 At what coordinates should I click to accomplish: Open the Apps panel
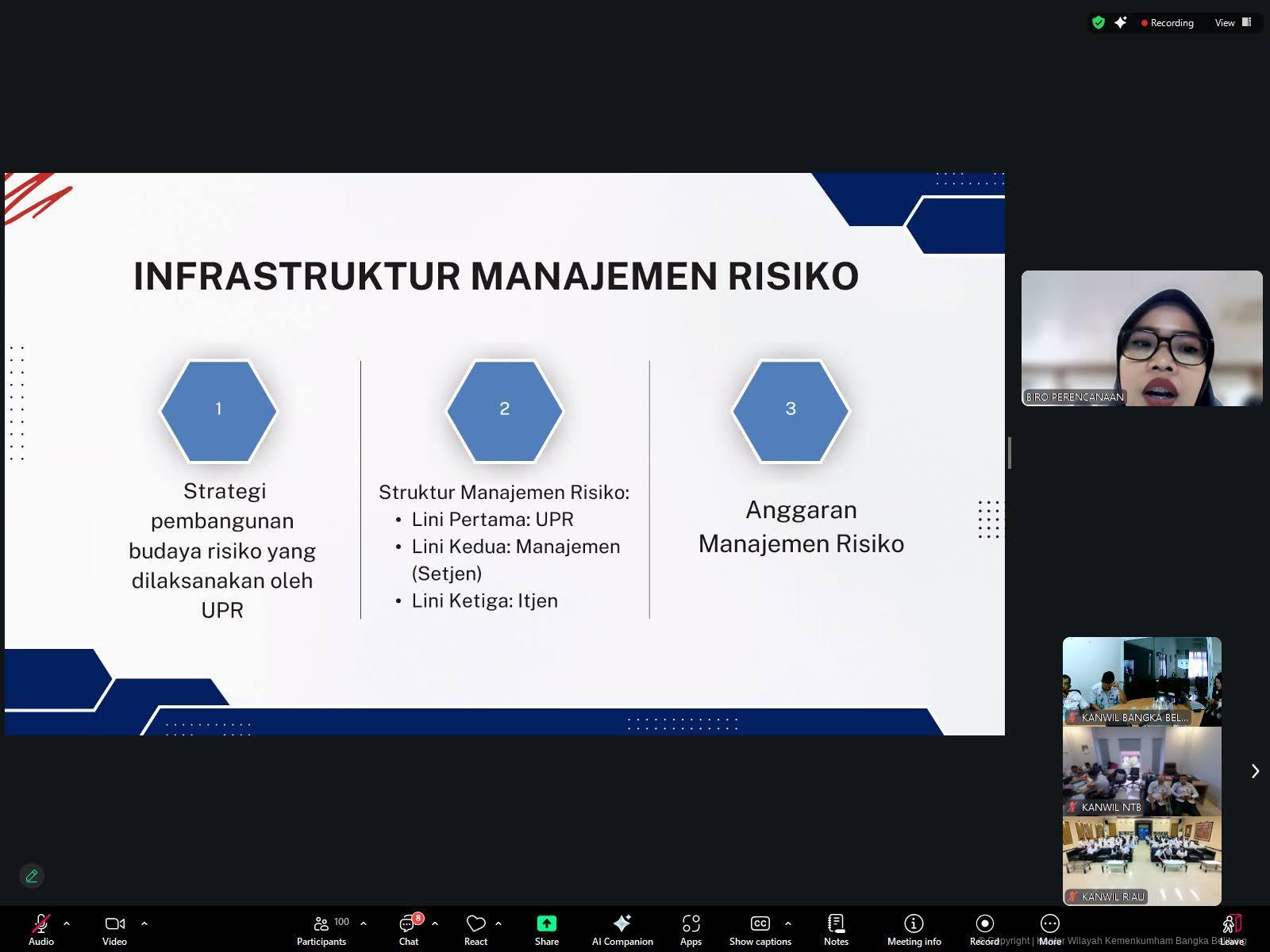(691, 928)
